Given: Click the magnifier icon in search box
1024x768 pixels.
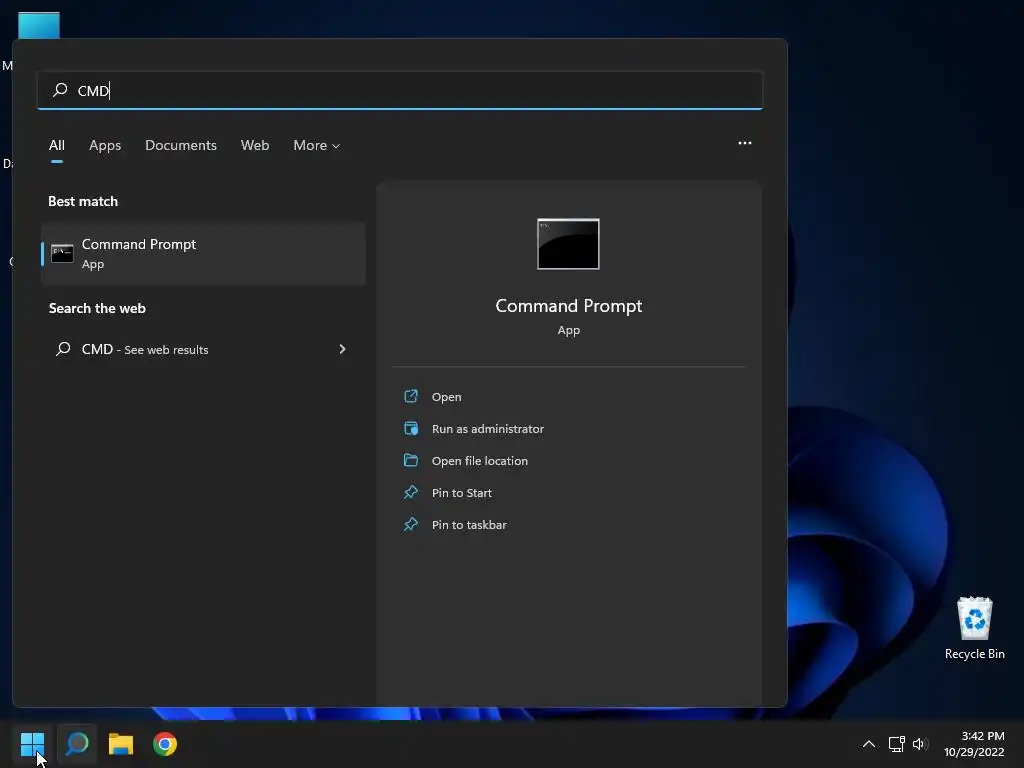Looking at the screenshot, I should tap(60, 89).
